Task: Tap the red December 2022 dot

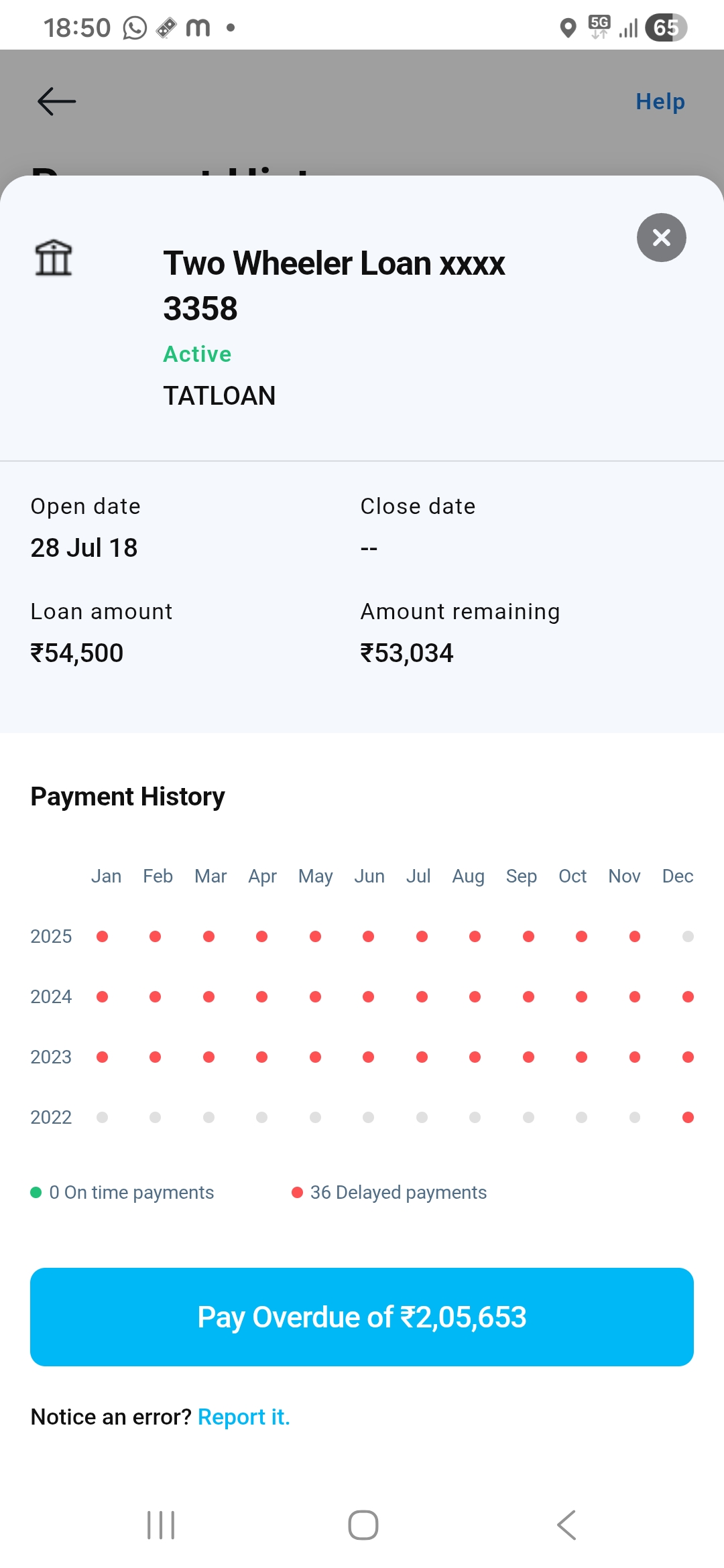Action: click(688, 1117)
